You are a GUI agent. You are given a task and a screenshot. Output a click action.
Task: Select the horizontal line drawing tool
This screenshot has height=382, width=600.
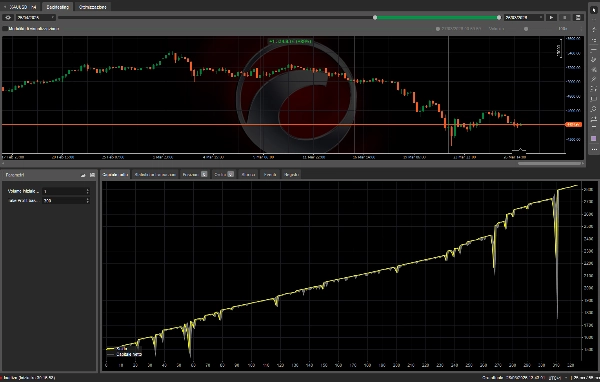coord(594,50)
